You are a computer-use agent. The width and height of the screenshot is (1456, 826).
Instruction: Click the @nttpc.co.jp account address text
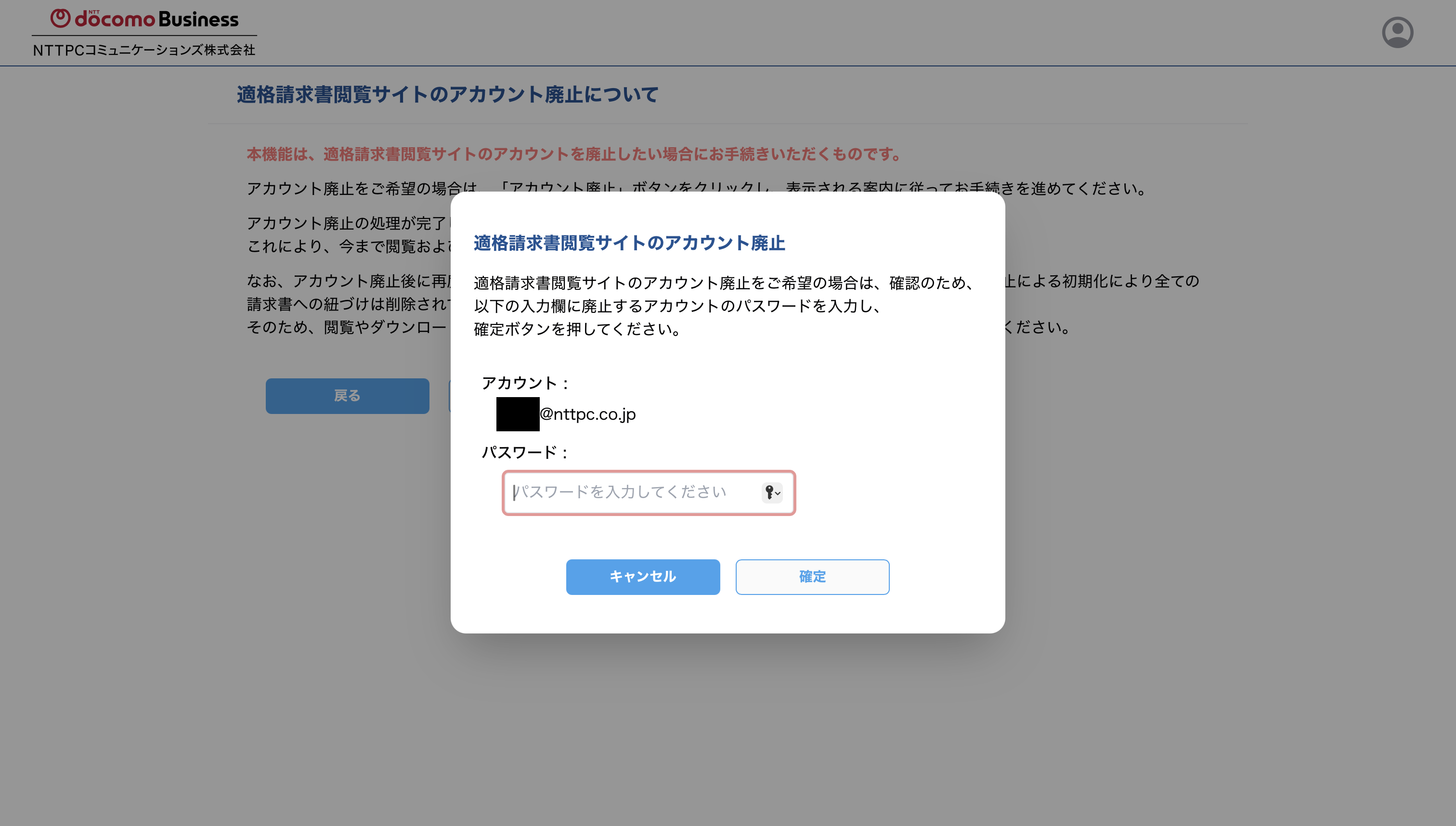587,414
